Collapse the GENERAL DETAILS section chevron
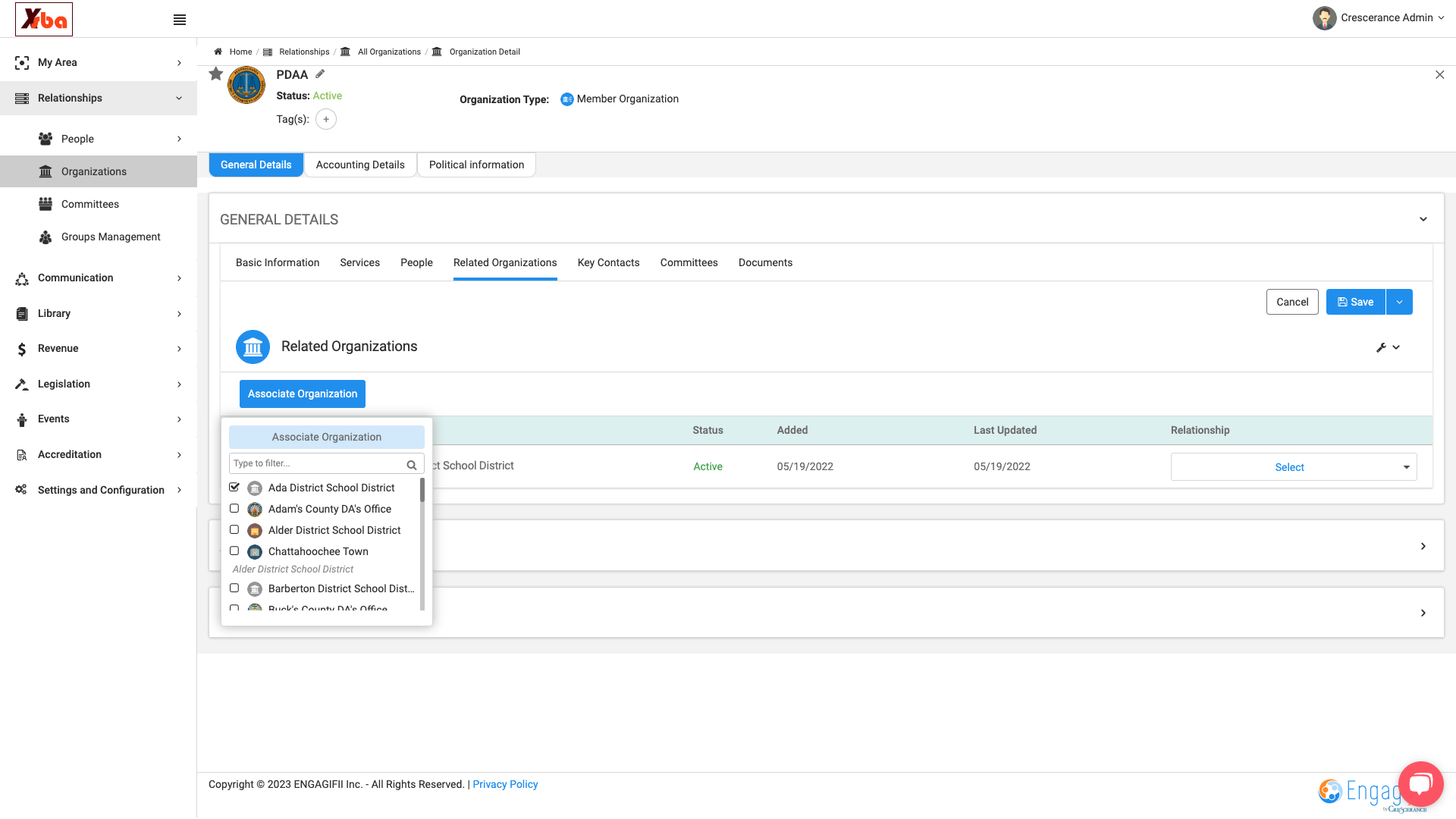The width and height of the screenshot is (1456, 819). [x=1423, y=219]
